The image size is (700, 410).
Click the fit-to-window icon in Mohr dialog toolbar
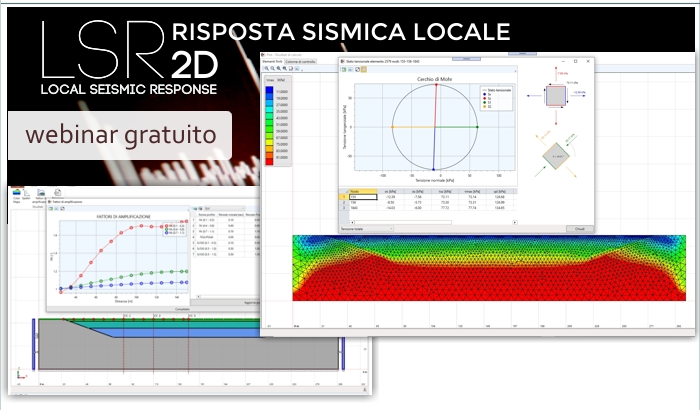tap(358, 69)
